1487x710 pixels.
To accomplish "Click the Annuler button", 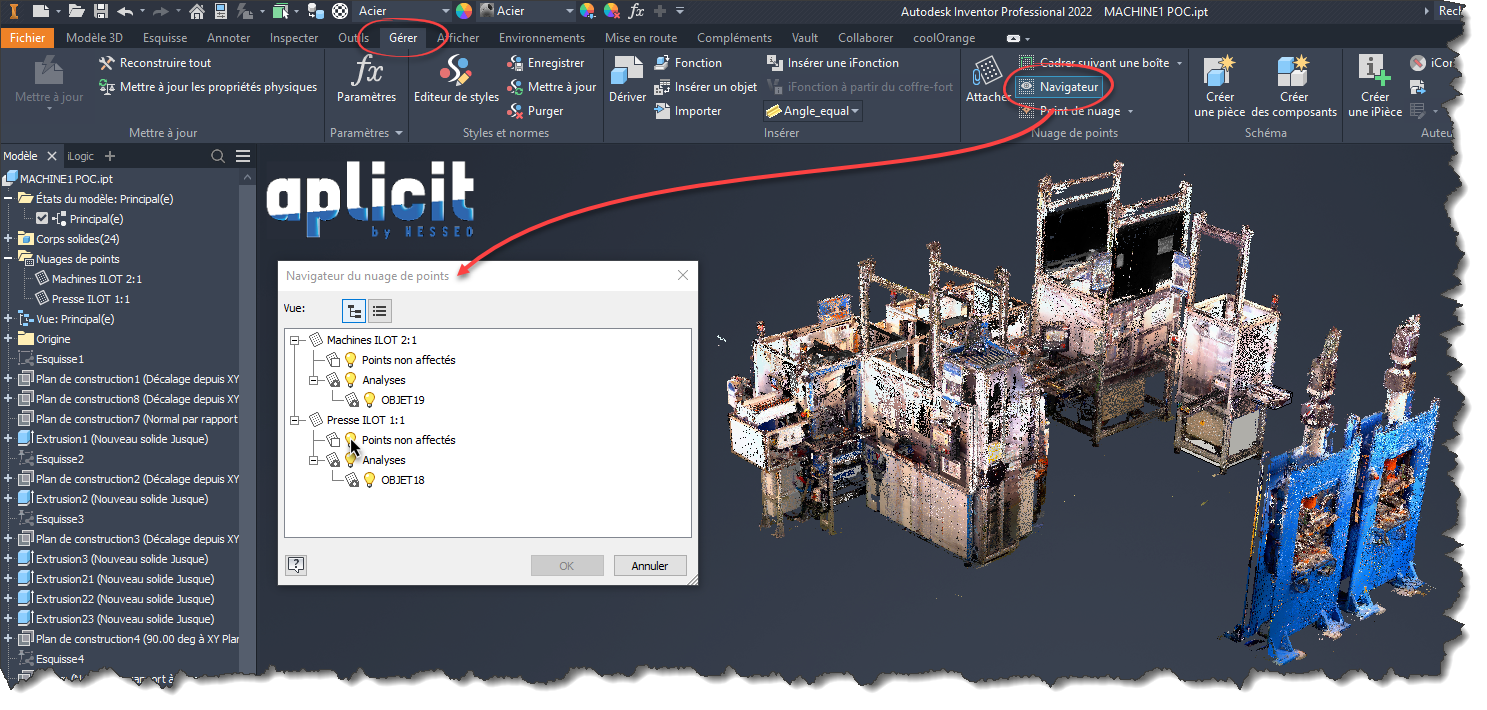I will tap(649, 566).
